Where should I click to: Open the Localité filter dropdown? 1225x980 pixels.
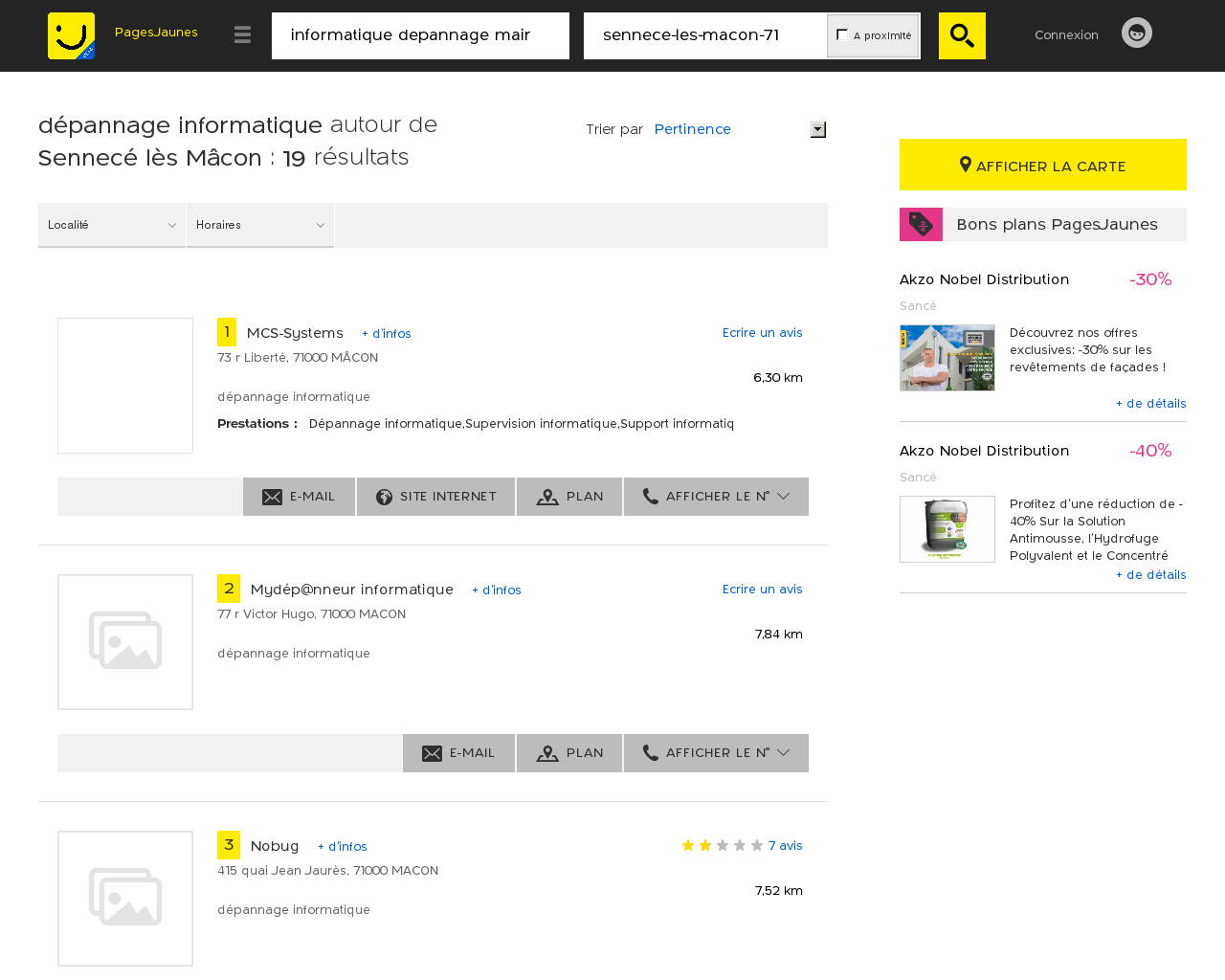click(112, 225)
